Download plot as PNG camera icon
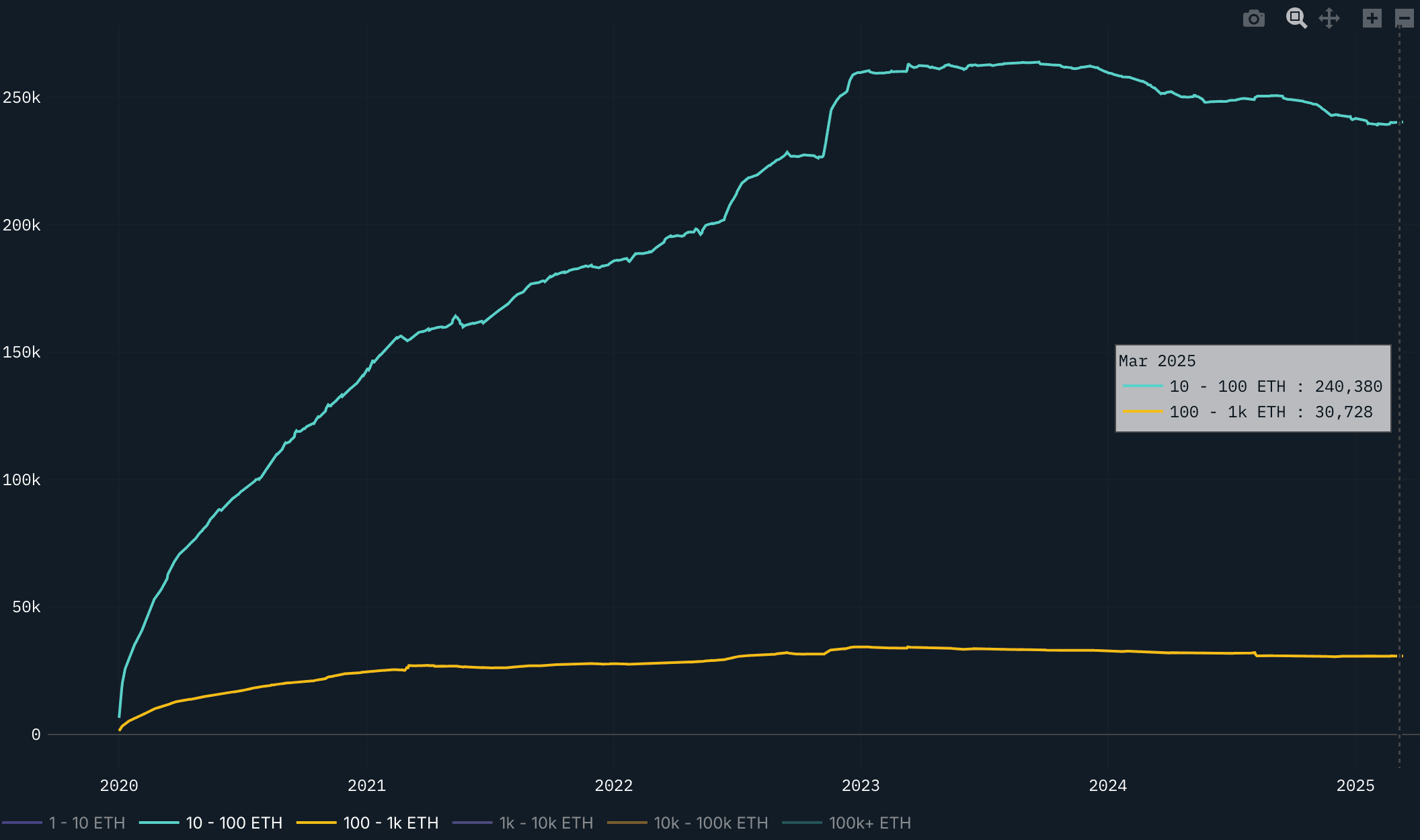Image resolution: width=1420 pixels, height=840 pixels. pyautogui.click(x=1253, y=18)
